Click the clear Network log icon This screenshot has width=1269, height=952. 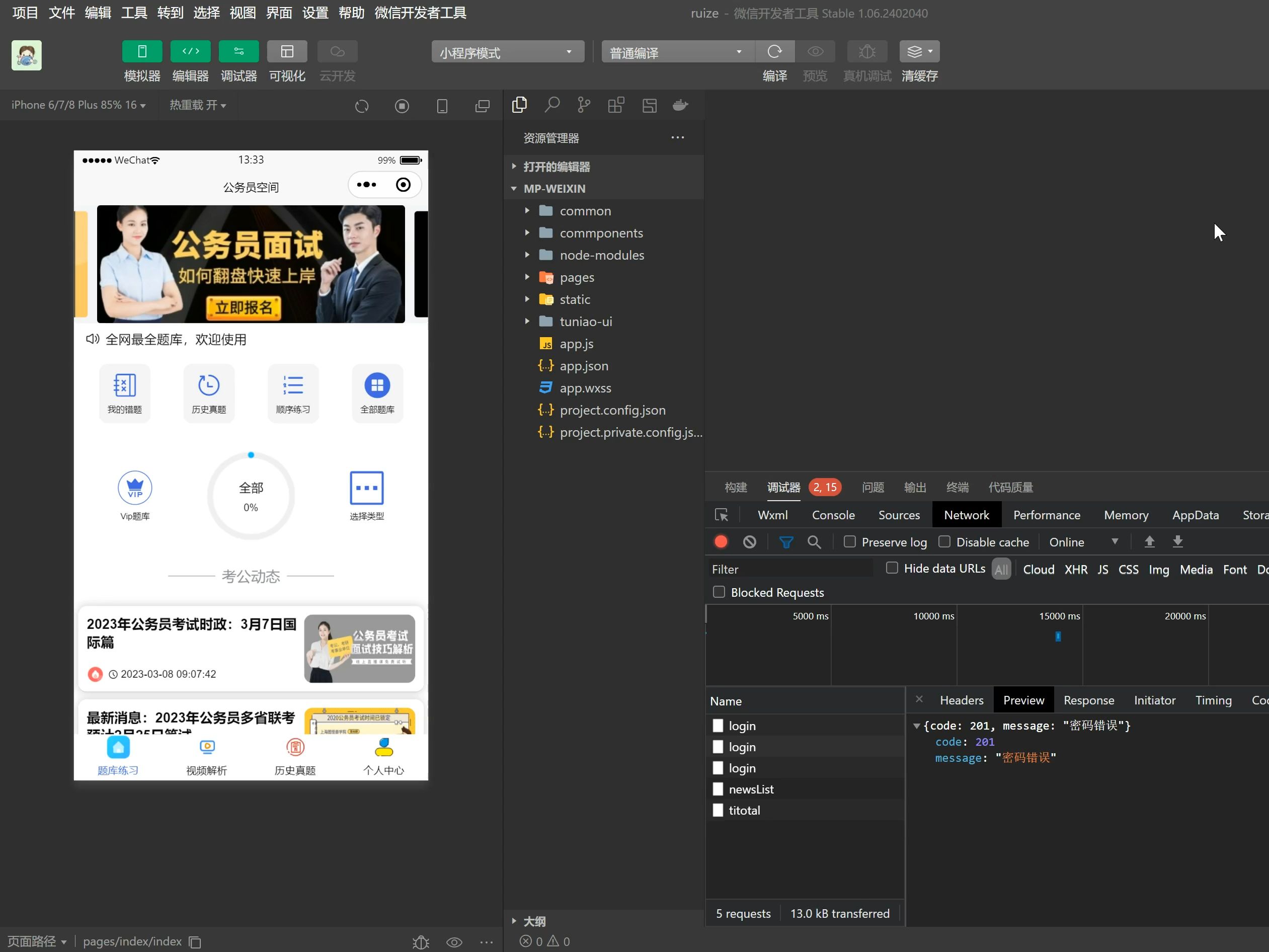pyautogui.click(x=749, y=541)
